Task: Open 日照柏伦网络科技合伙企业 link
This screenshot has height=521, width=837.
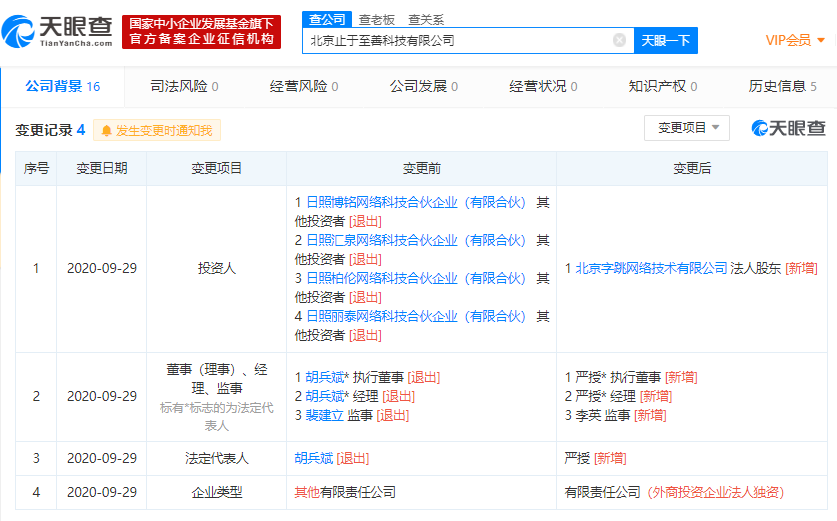Action: (416, 278)
